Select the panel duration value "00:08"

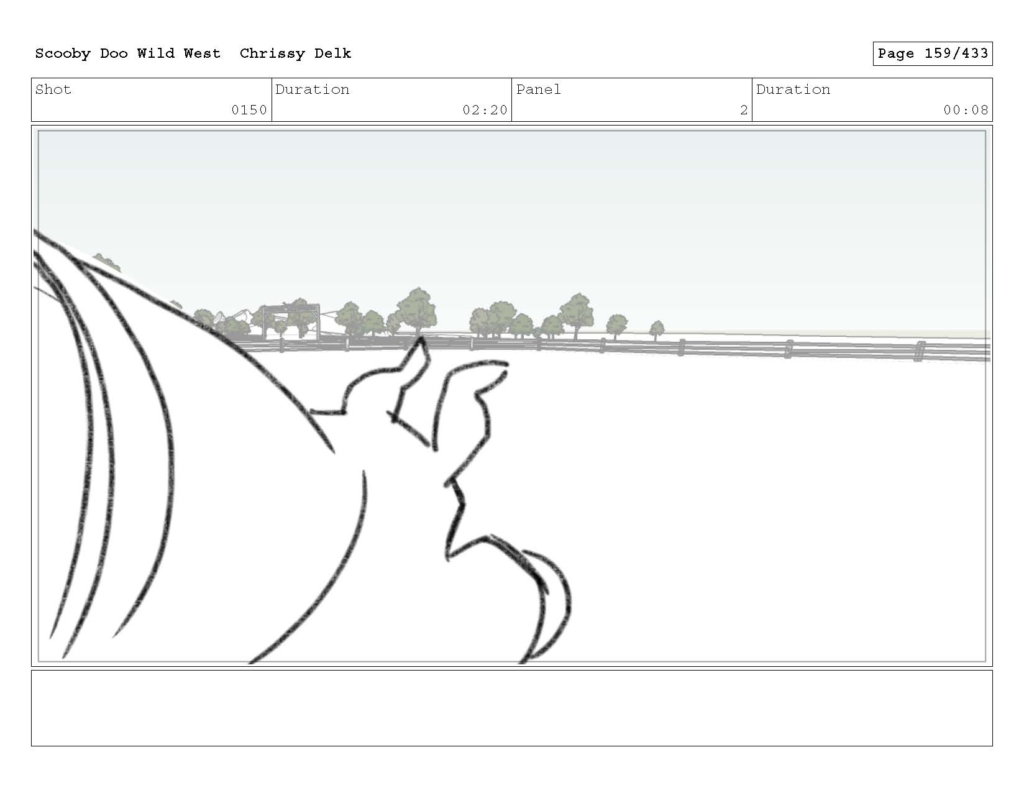pyautogui.click(x=965, y=110)
